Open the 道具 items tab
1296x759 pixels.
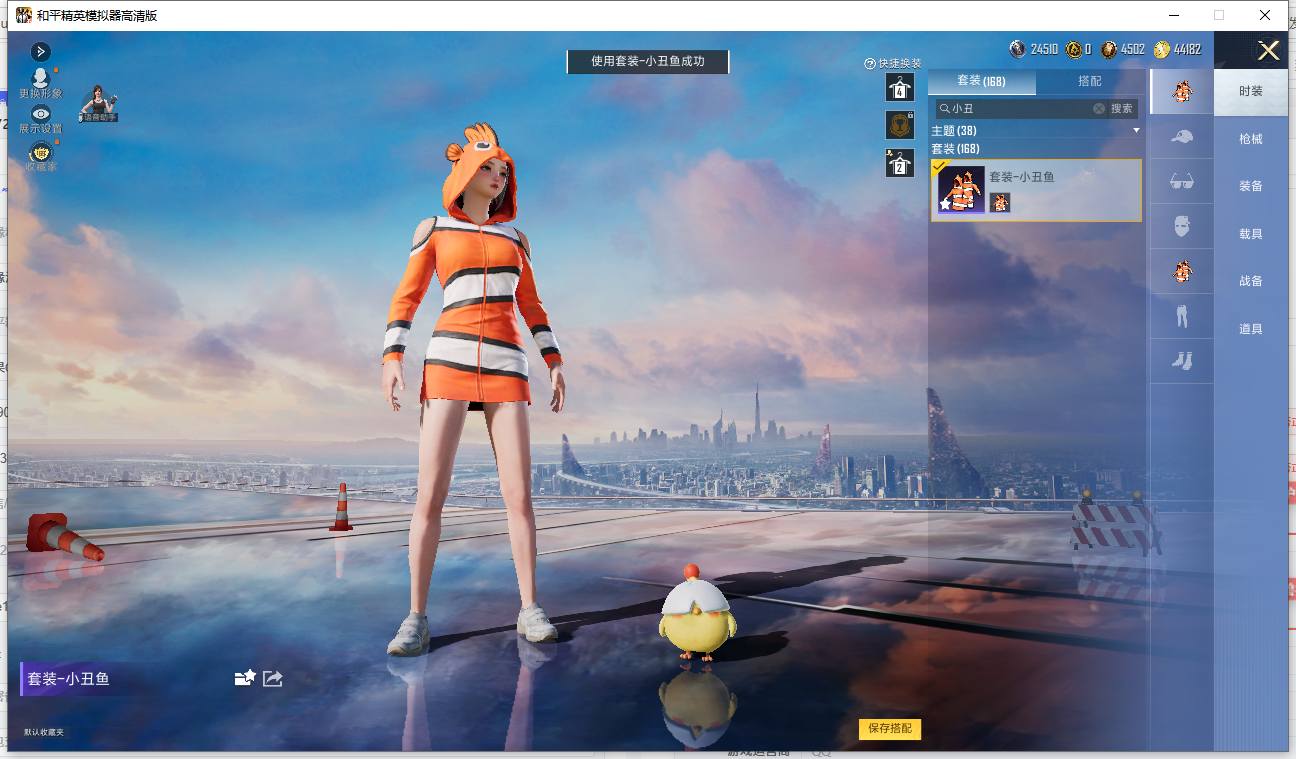[x=1251, y=329]
